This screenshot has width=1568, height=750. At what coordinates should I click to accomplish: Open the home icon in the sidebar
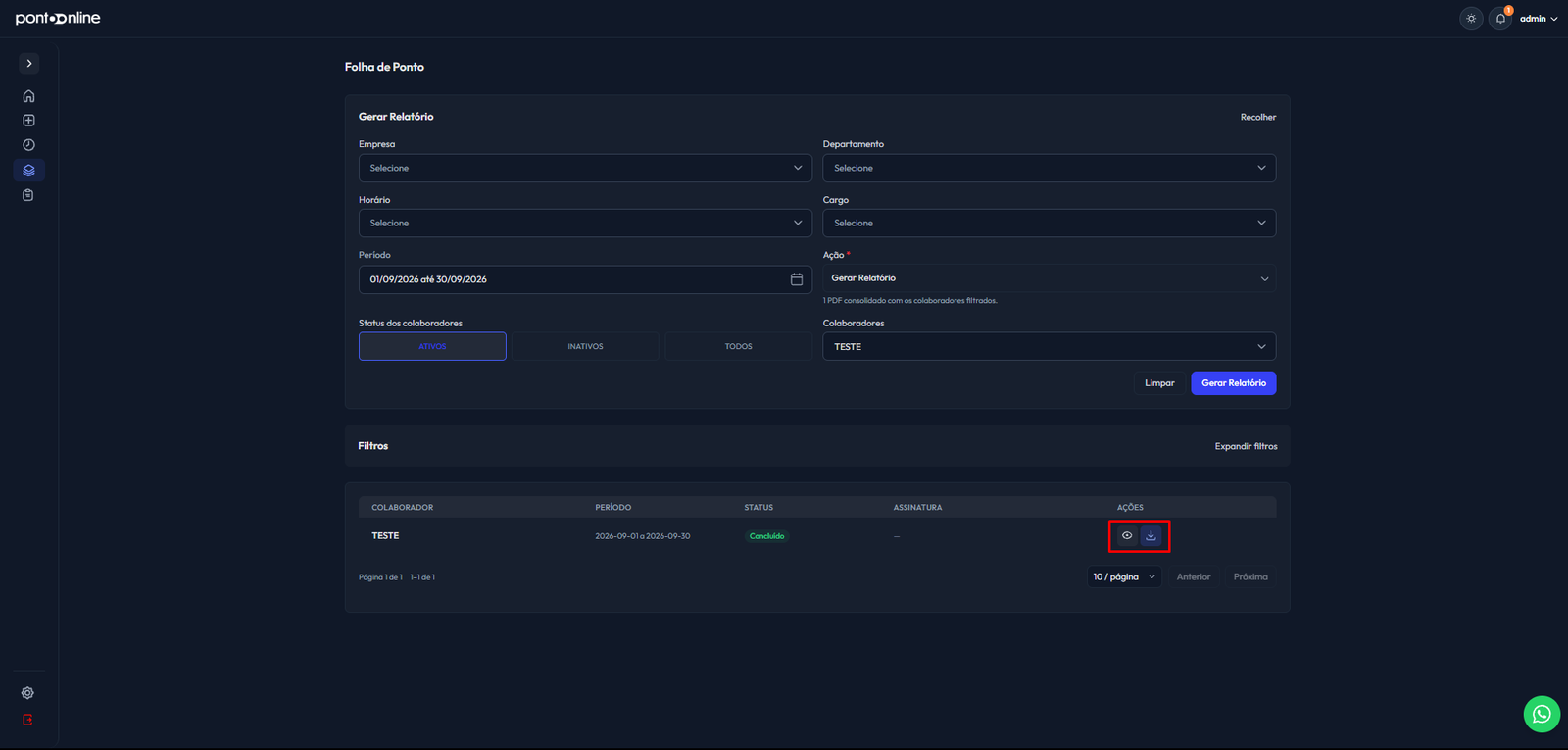[x=28, y=96]
